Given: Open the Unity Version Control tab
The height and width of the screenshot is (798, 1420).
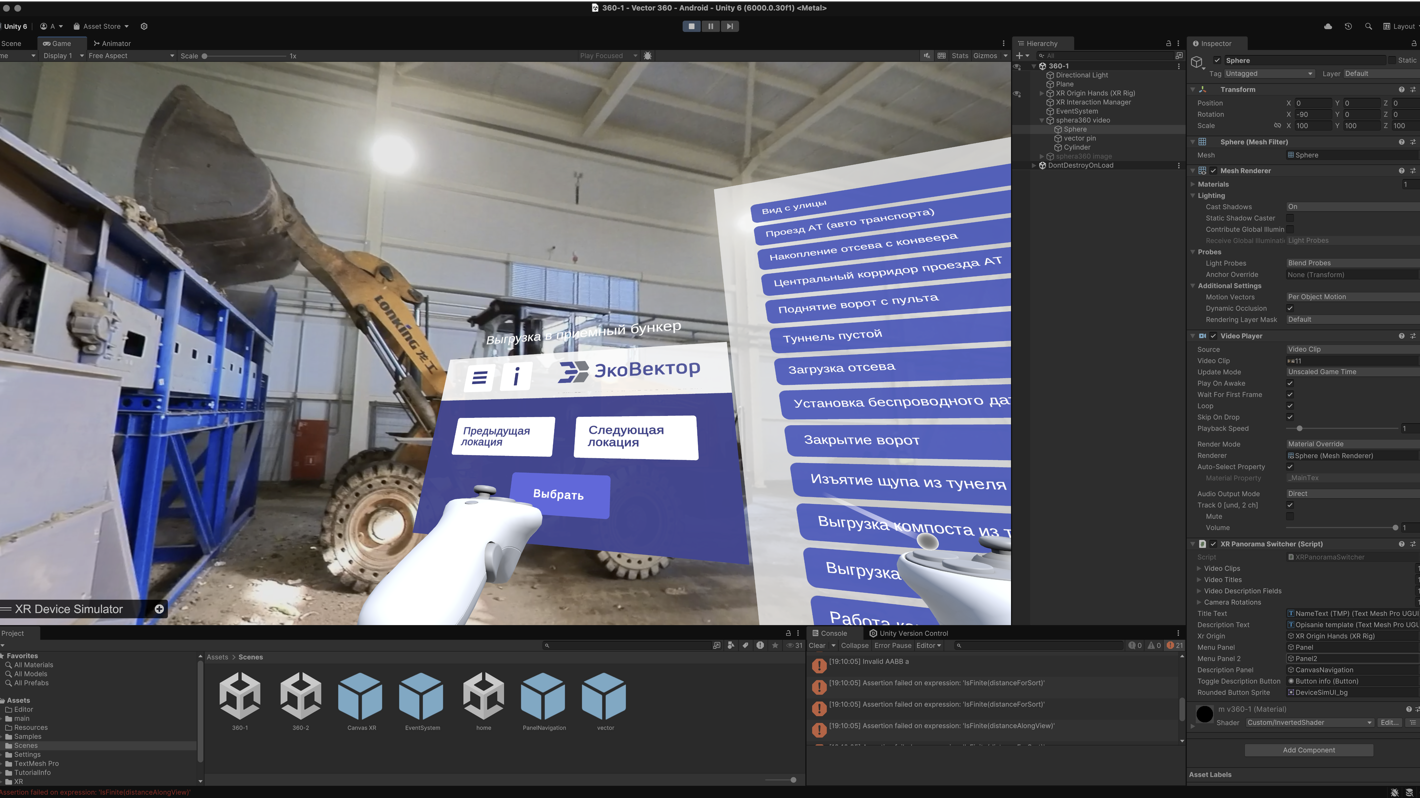Looking at the screenshot, I should [908, 633].
